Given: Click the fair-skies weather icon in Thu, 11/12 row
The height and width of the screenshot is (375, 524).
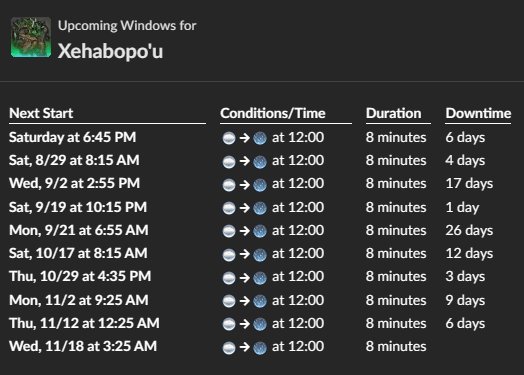Looking at the screenshot, I should (229, 324).
